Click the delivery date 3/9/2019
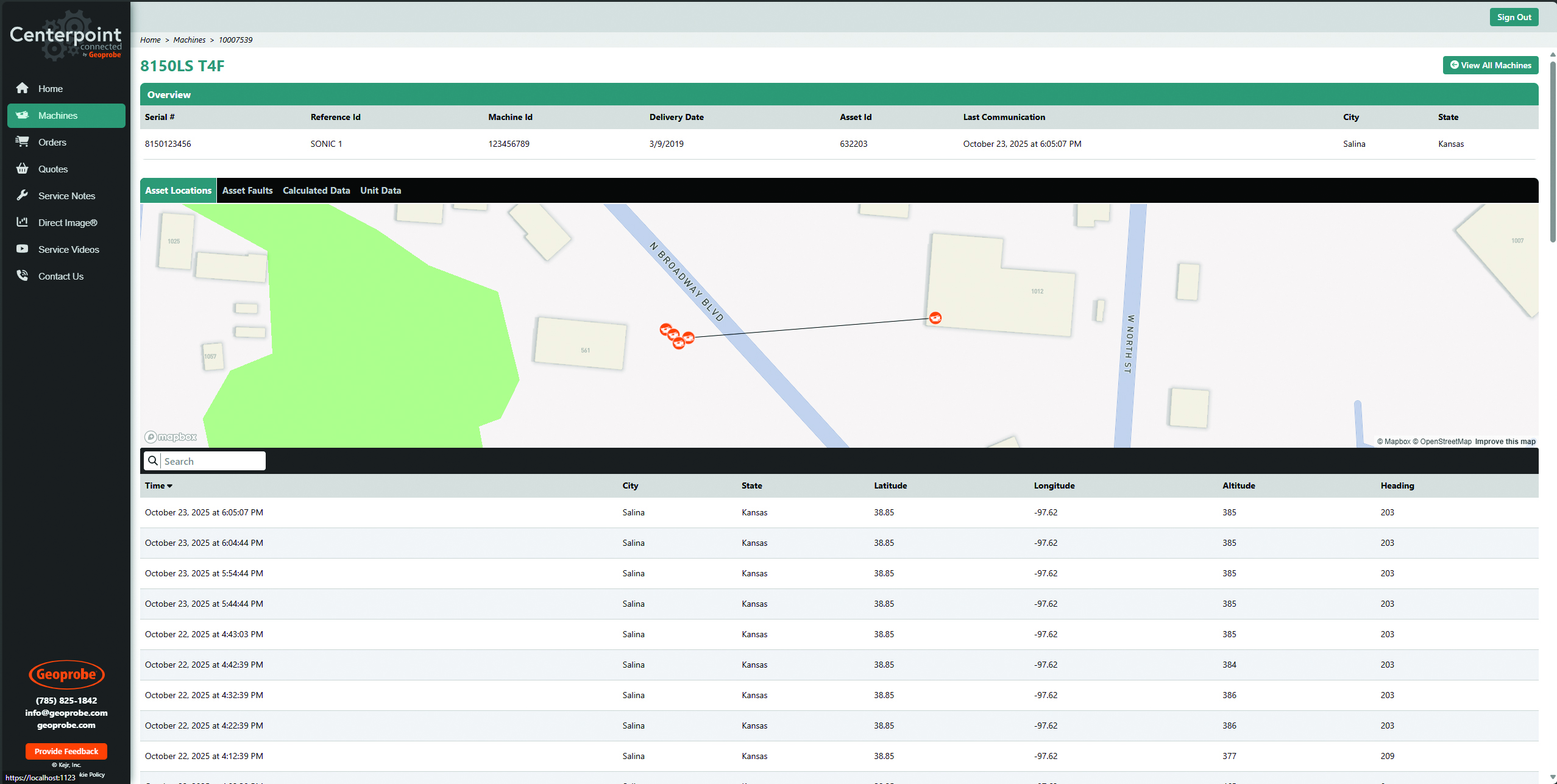Viewport: 1557px width, 784px height. [x=666, y=144]
